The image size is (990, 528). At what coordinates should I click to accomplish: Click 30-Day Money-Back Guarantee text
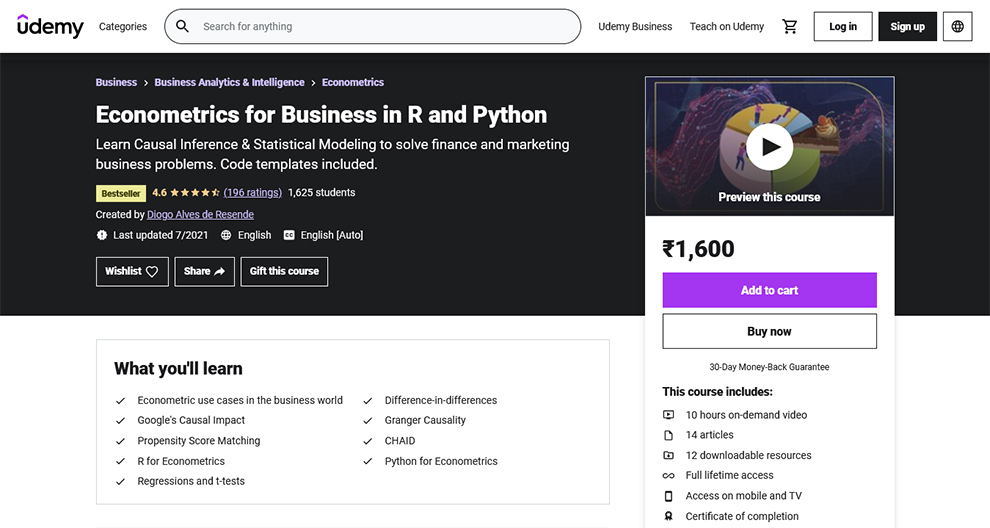pos(769,367)
